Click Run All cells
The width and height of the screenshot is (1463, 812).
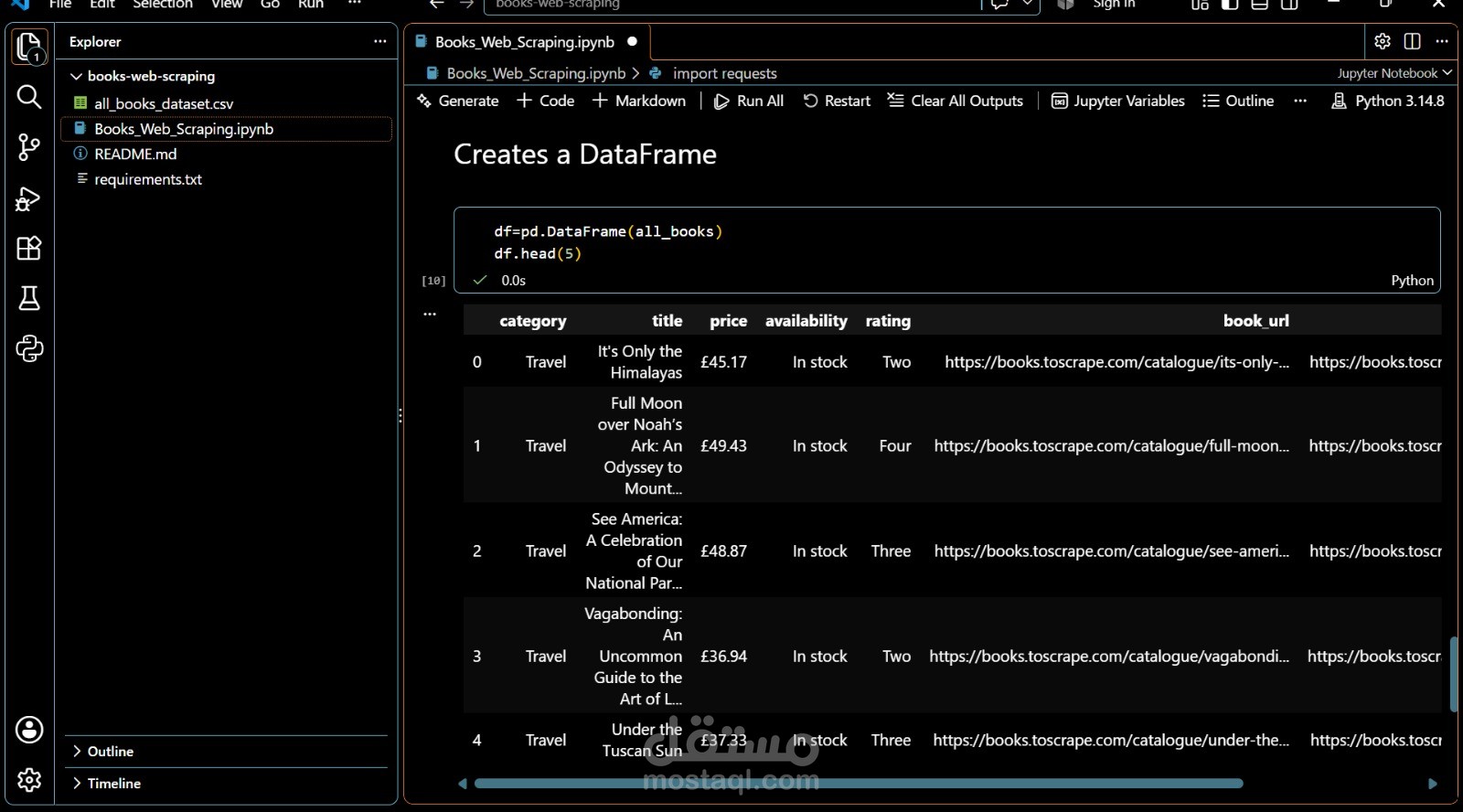pyautogui.click(x=749, y=101)
